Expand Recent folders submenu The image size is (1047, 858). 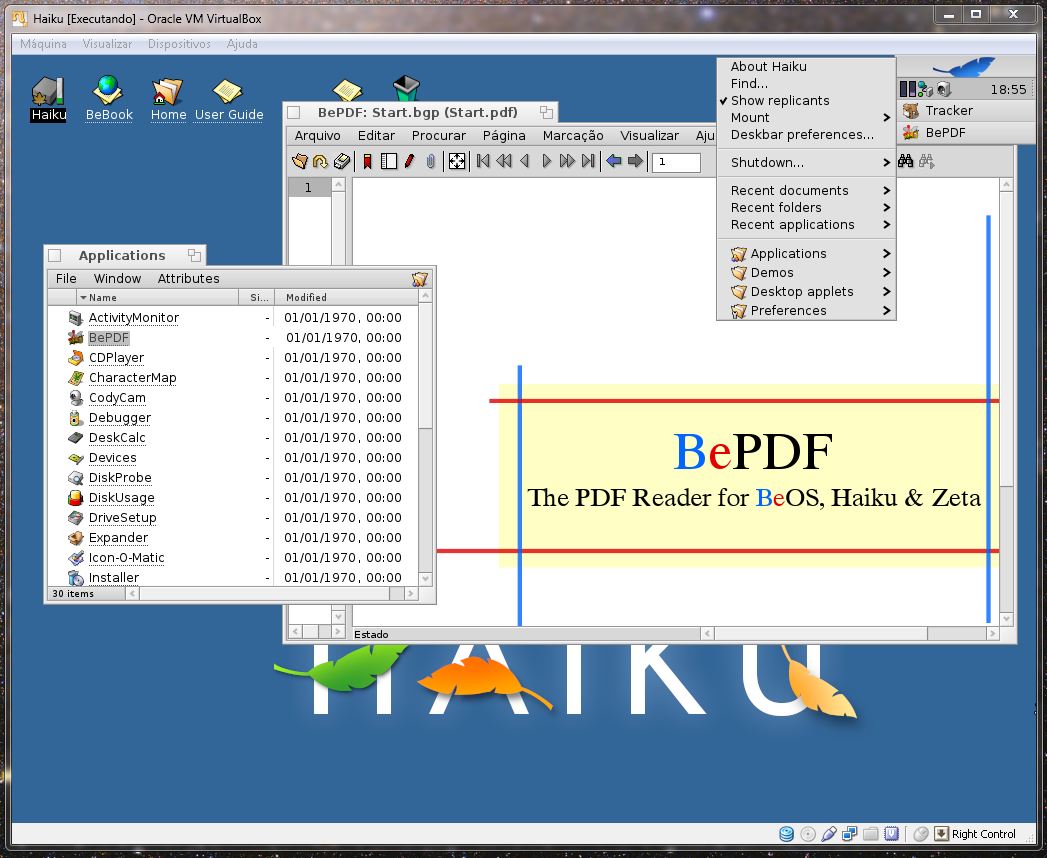(806, 208)
